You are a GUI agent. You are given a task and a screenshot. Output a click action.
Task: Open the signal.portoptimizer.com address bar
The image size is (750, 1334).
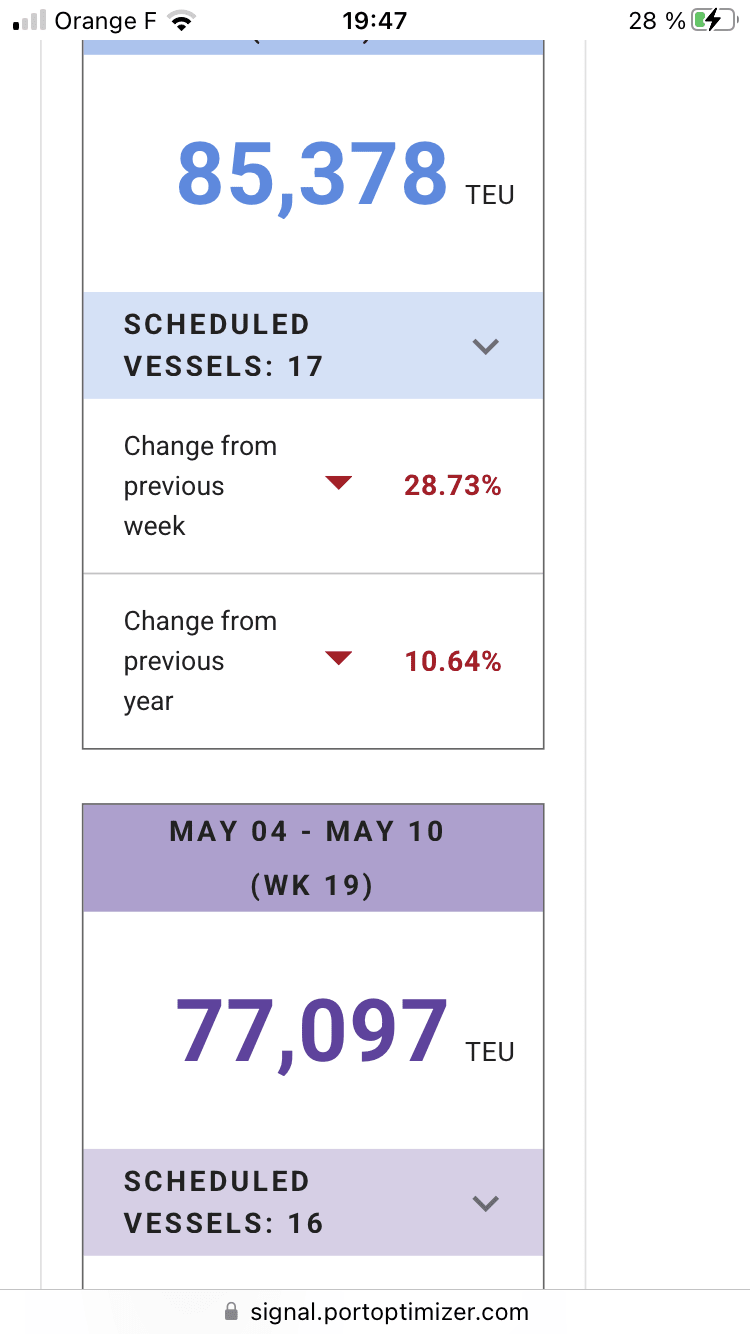point(389,1311)
